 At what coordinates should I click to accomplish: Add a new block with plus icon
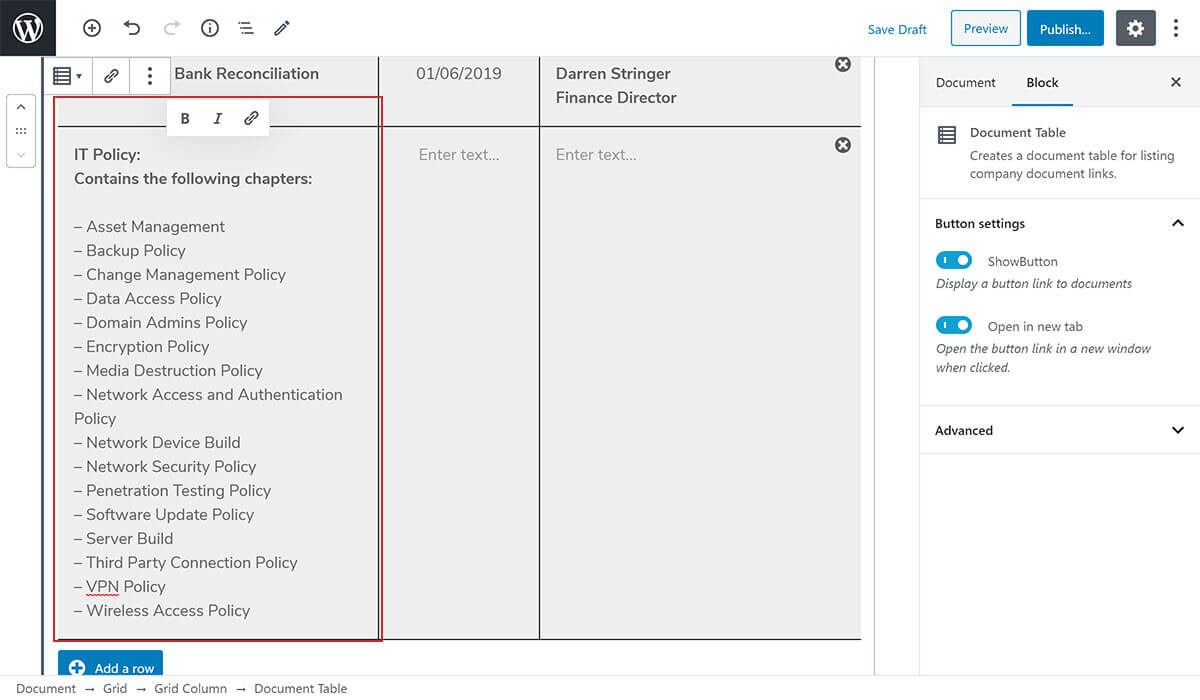pyautogui.click(x=92, y=28)
